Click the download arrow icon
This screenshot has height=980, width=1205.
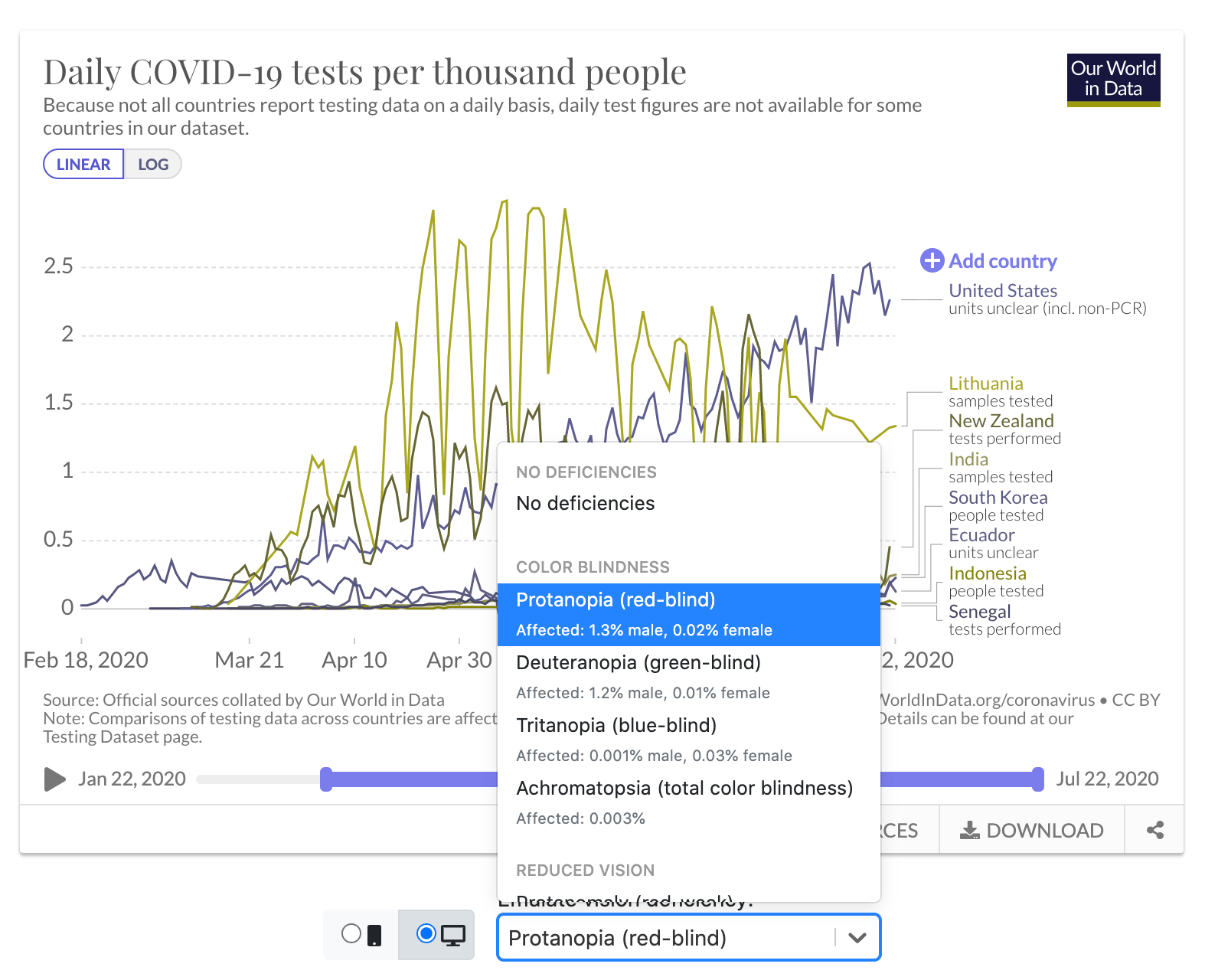pyautogui.click(x=971, y=830)
